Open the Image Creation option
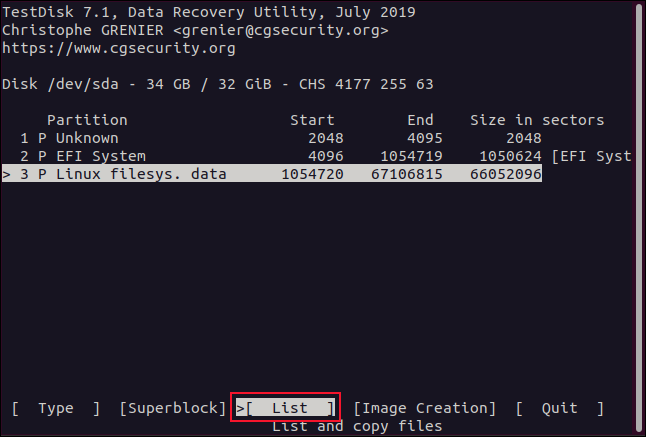The width and height of the screenshot is (646, 437). coord(425,408)
